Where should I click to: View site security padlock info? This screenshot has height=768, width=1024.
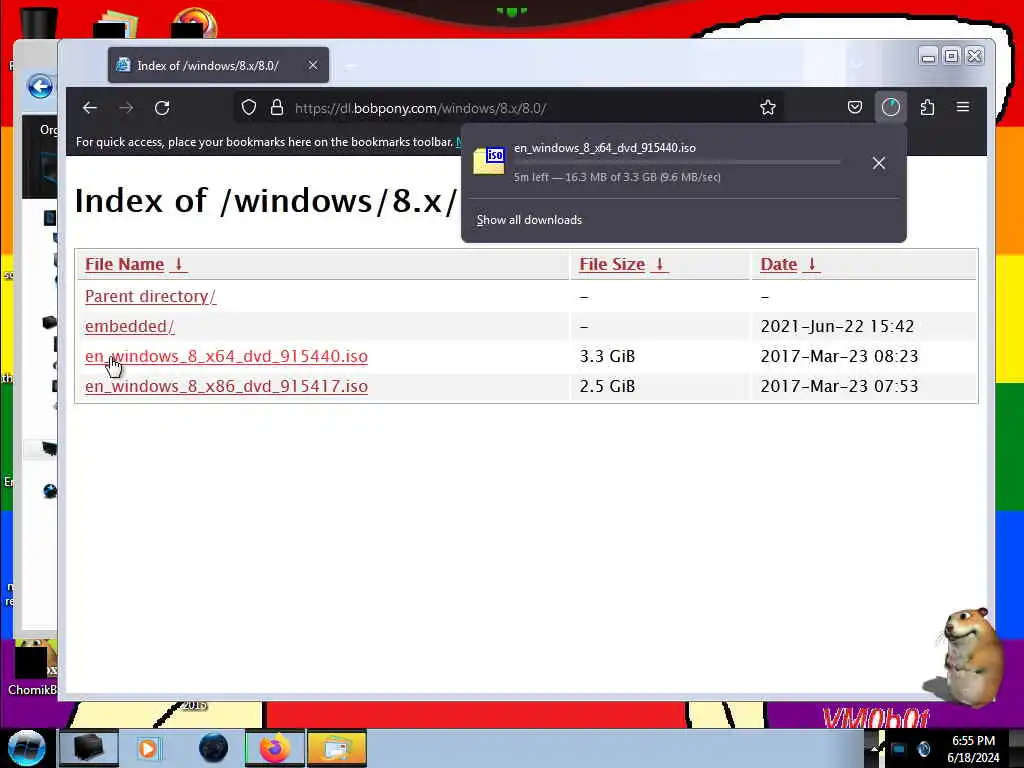pos(277,108)
